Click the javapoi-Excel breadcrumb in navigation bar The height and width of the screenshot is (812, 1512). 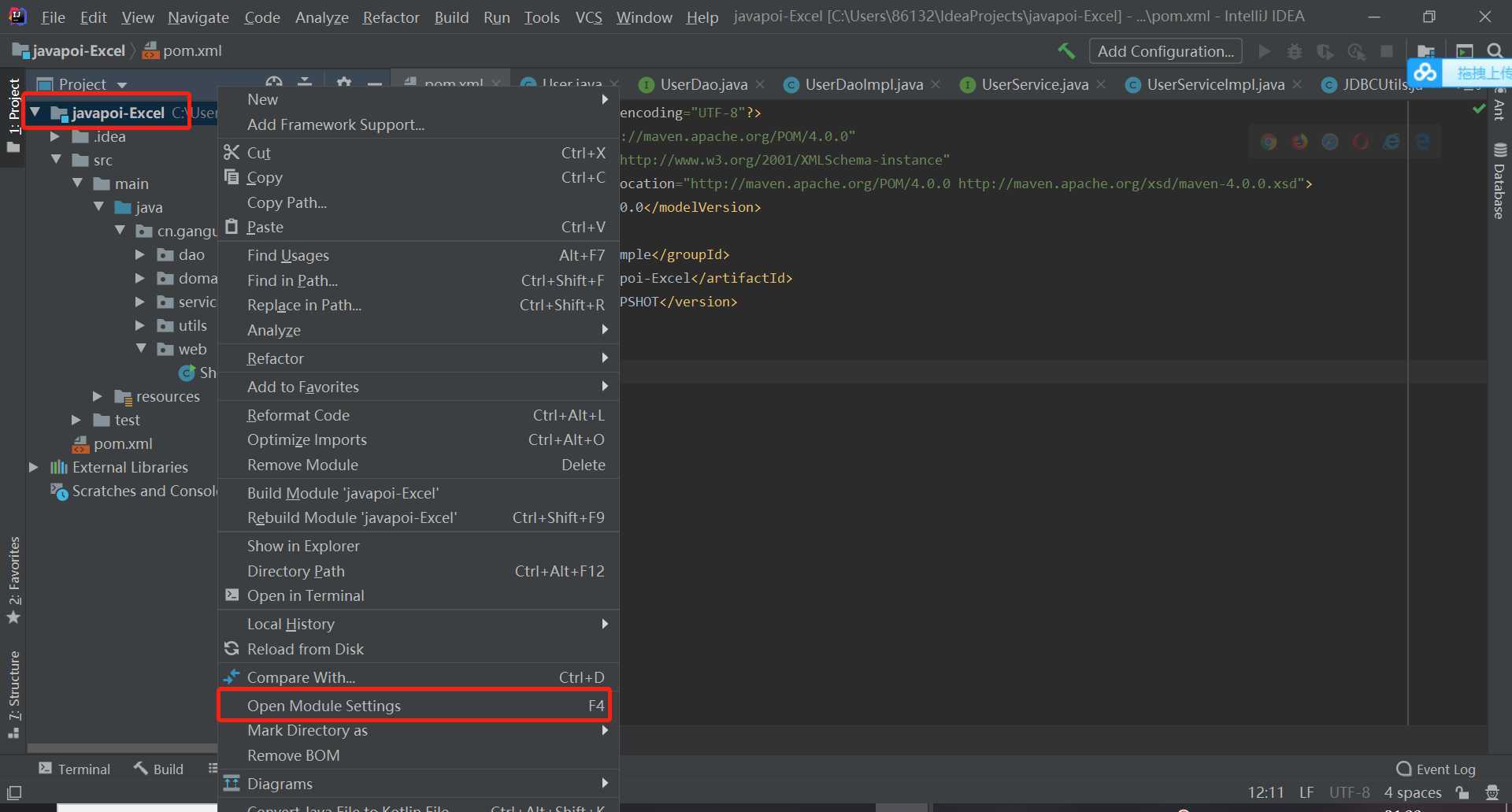coord(69,50)
